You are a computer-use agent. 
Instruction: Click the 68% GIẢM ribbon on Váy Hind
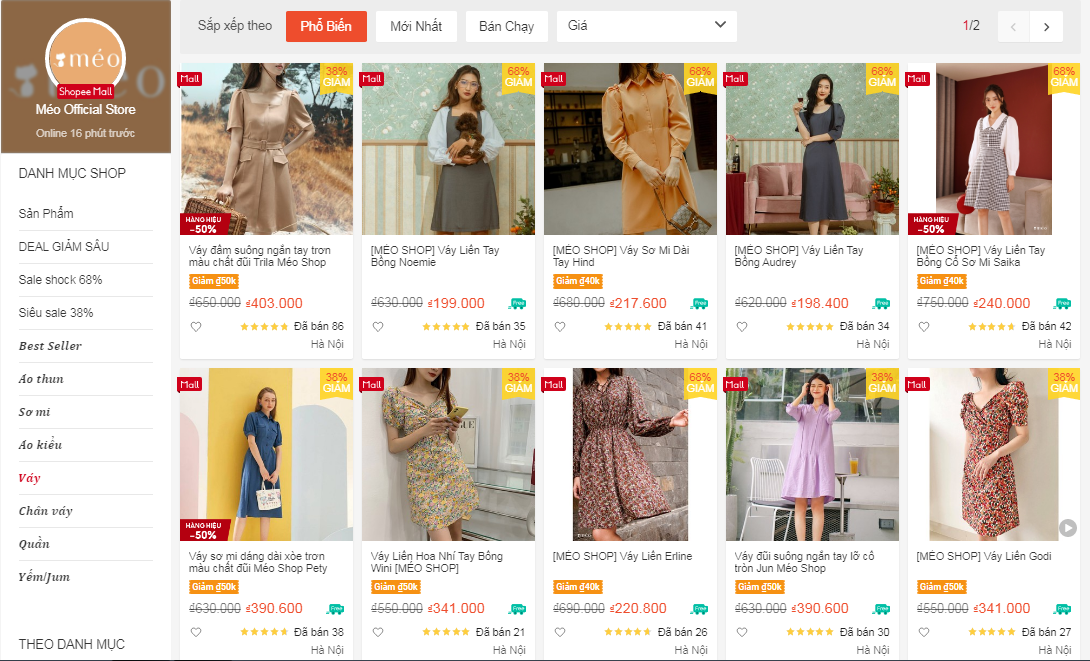700,78
